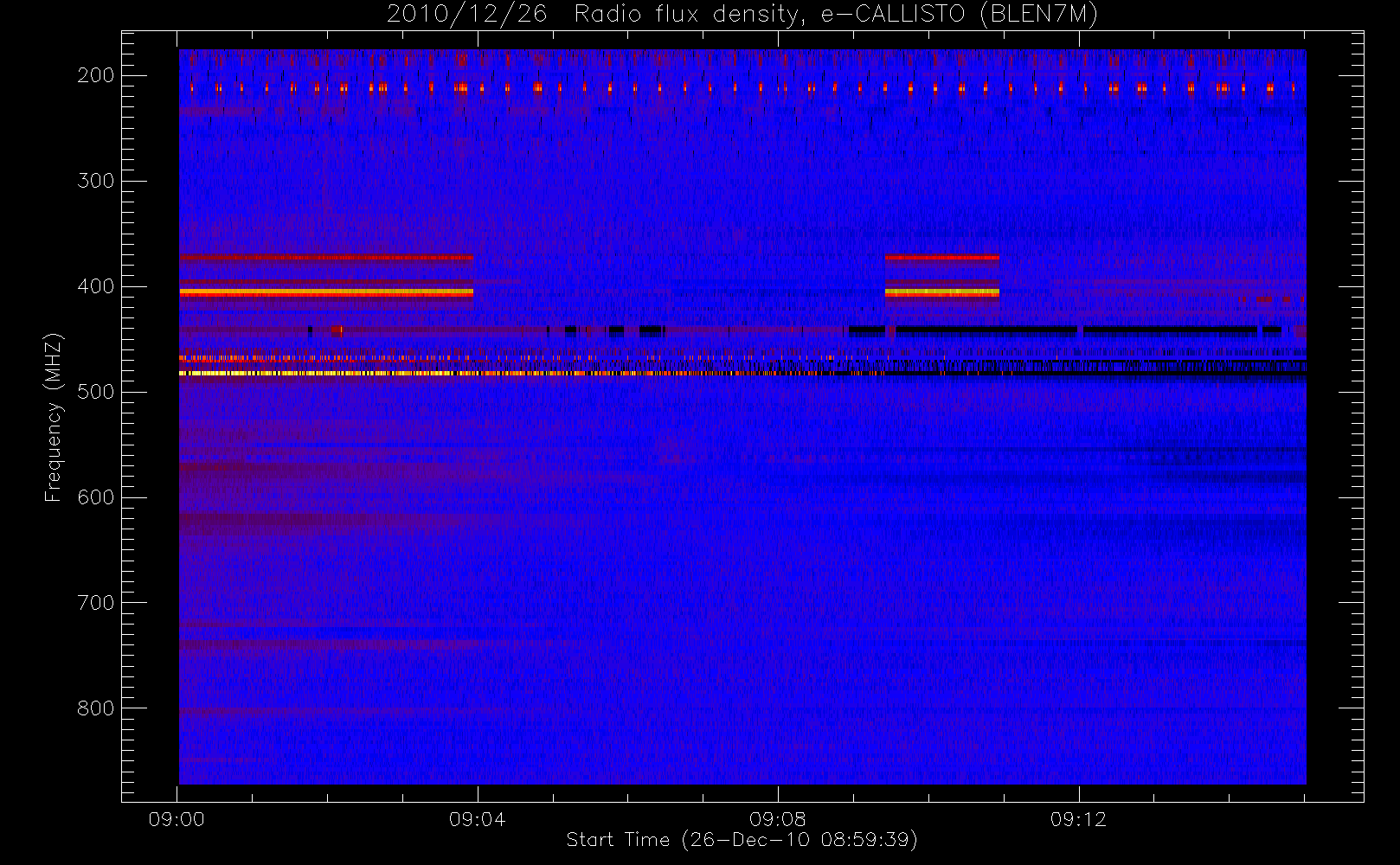
Task: Click the '09:08' time tick label
Action: click(x=777, y=819)
